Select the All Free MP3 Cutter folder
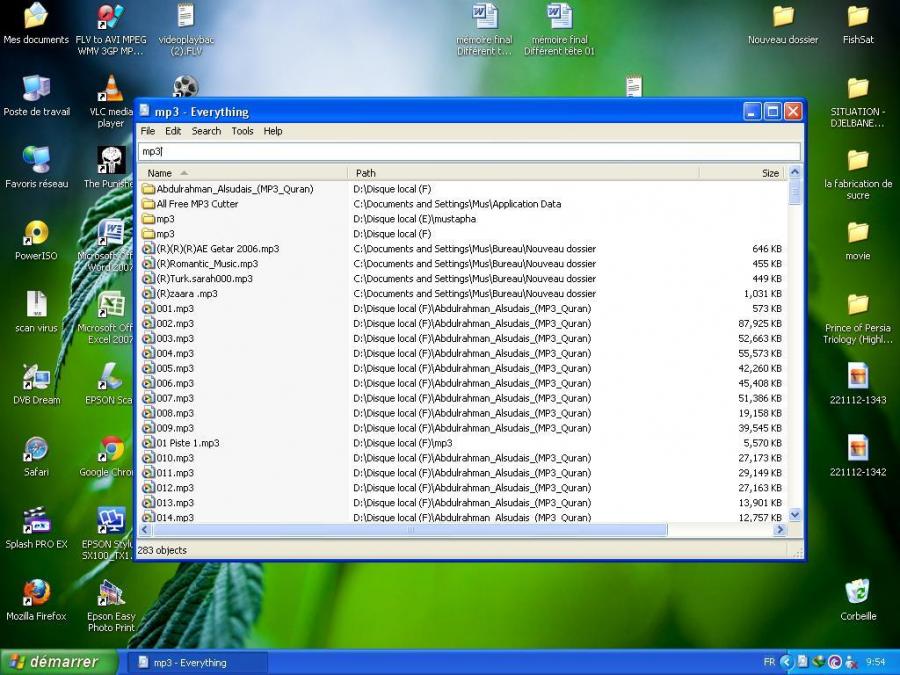This screenshot has width=900, height=675. (x=197, y=204)
